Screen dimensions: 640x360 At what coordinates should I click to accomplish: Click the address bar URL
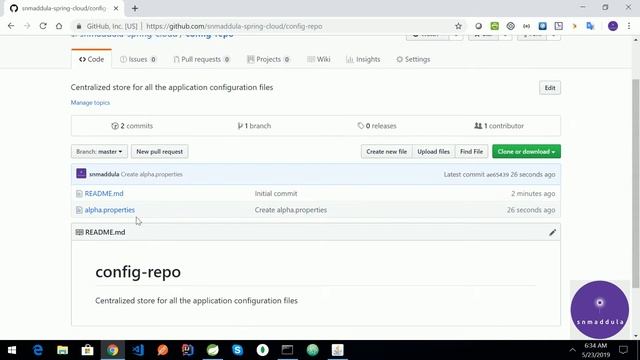click(x=234, y=26)
